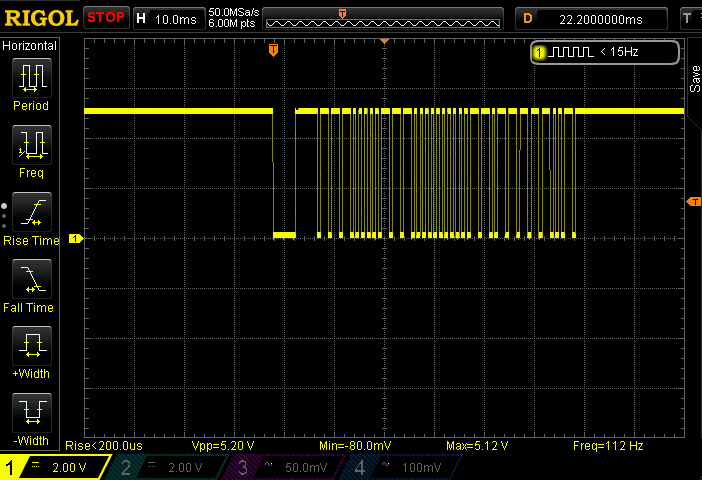Click the frequency counter readout box
The width and height of the screenshot is (702, 480).
coord(605,52)
